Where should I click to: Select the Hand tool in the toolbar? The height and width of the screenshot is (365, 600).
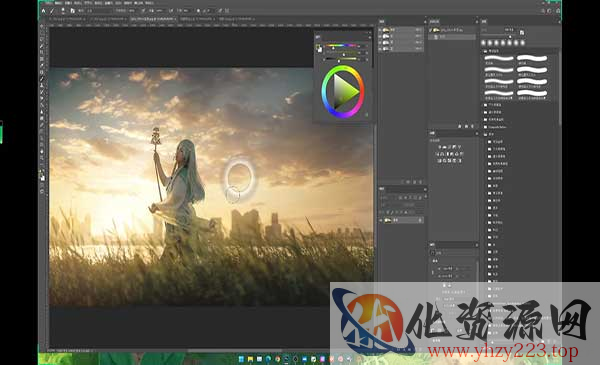coord(42,151)
